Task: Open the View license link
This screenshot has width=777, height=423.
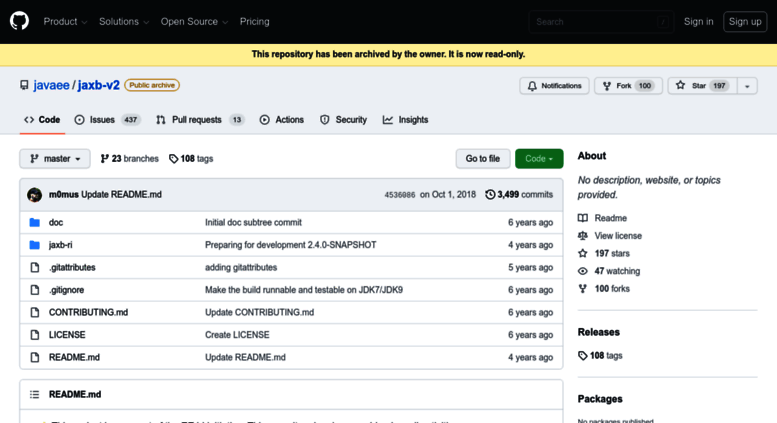Action: click(x=610, y=236)
